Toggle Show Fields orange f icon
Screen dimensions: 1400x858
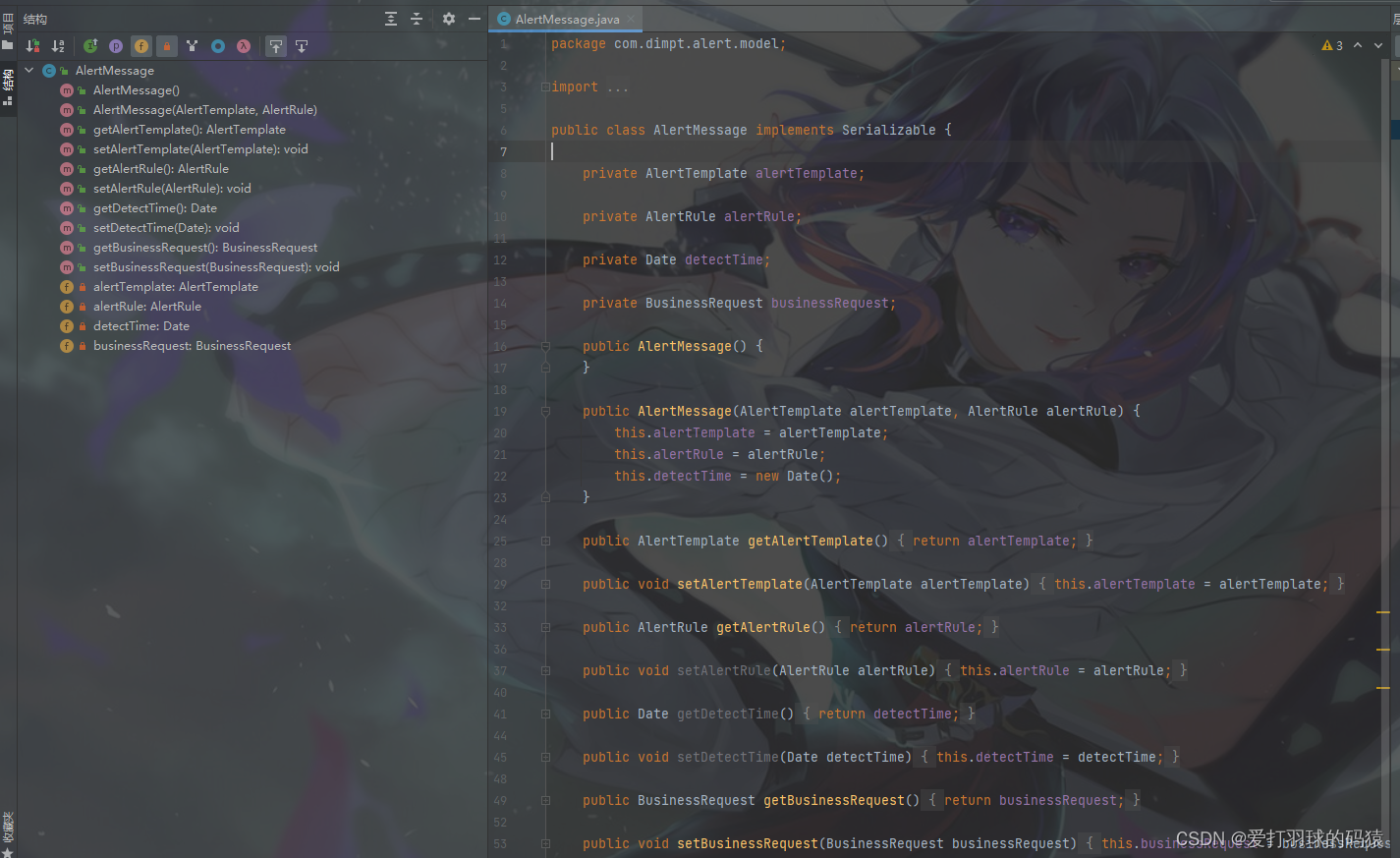tap(141, 46)
